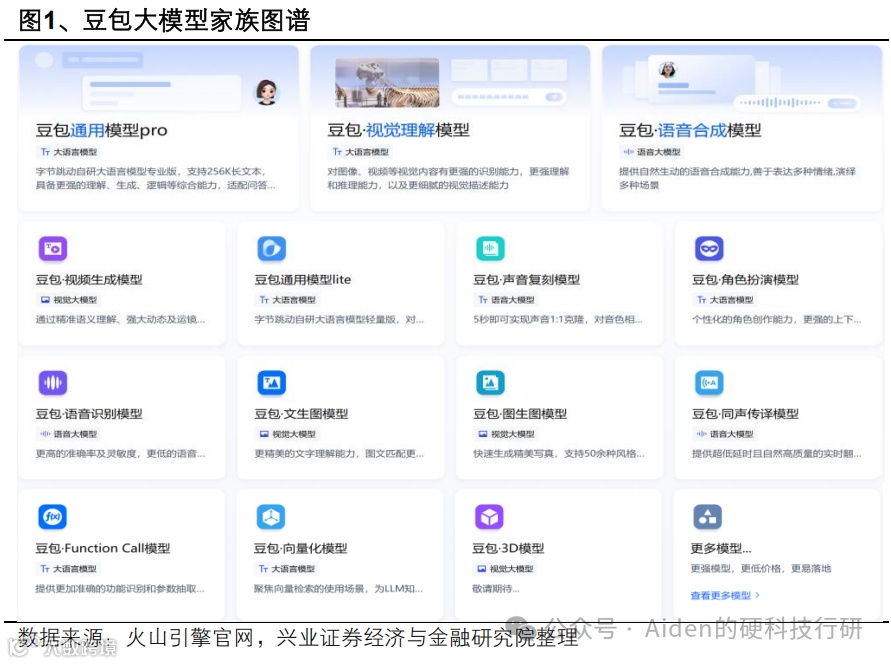Click 大语言模型 tag under 豆包·视觉理解模型
Image resolution: width=891 pixels, height=664 pixels.
pos(361,152)
